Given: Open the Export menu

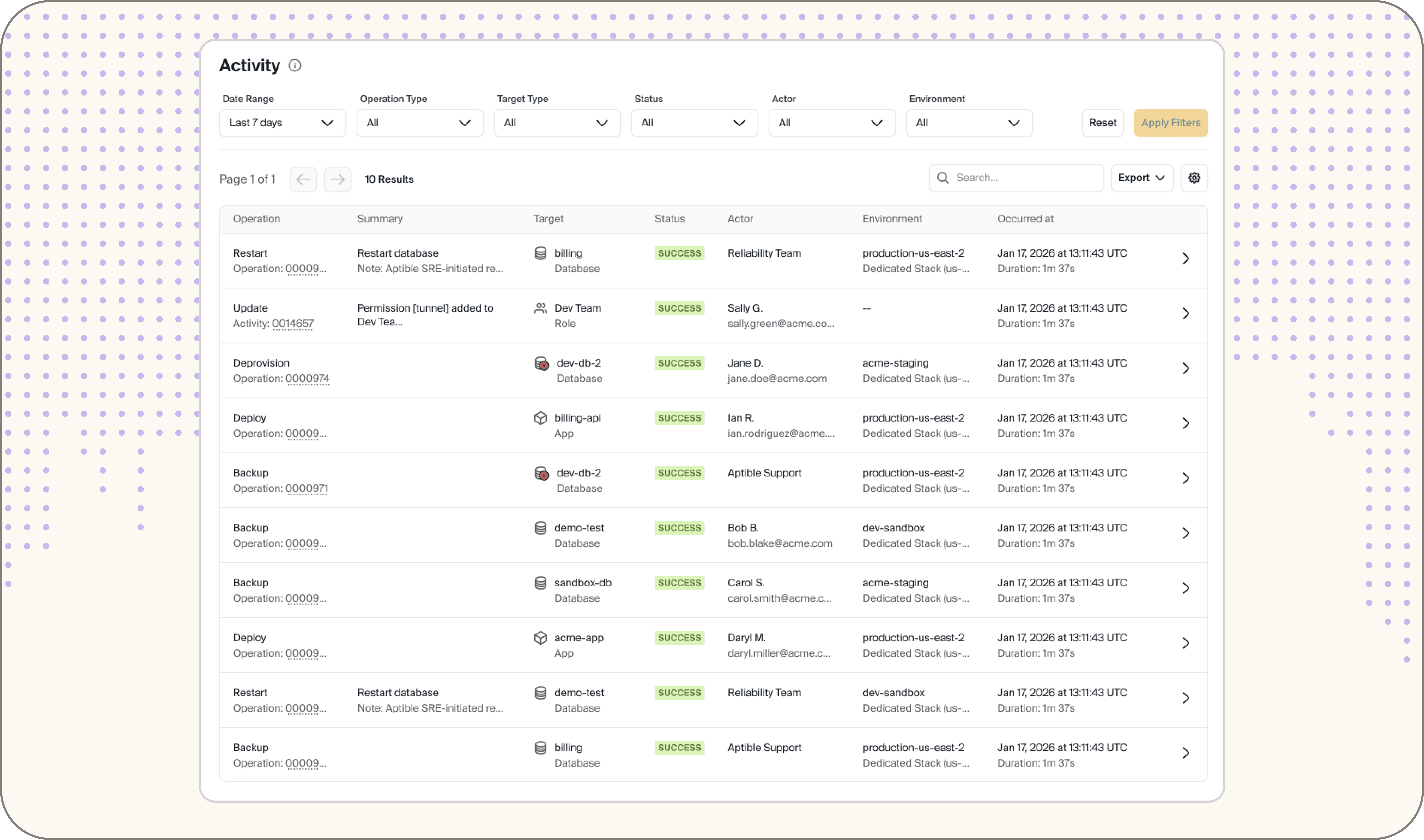Looking at the screenshot, I should (1141, 178).
